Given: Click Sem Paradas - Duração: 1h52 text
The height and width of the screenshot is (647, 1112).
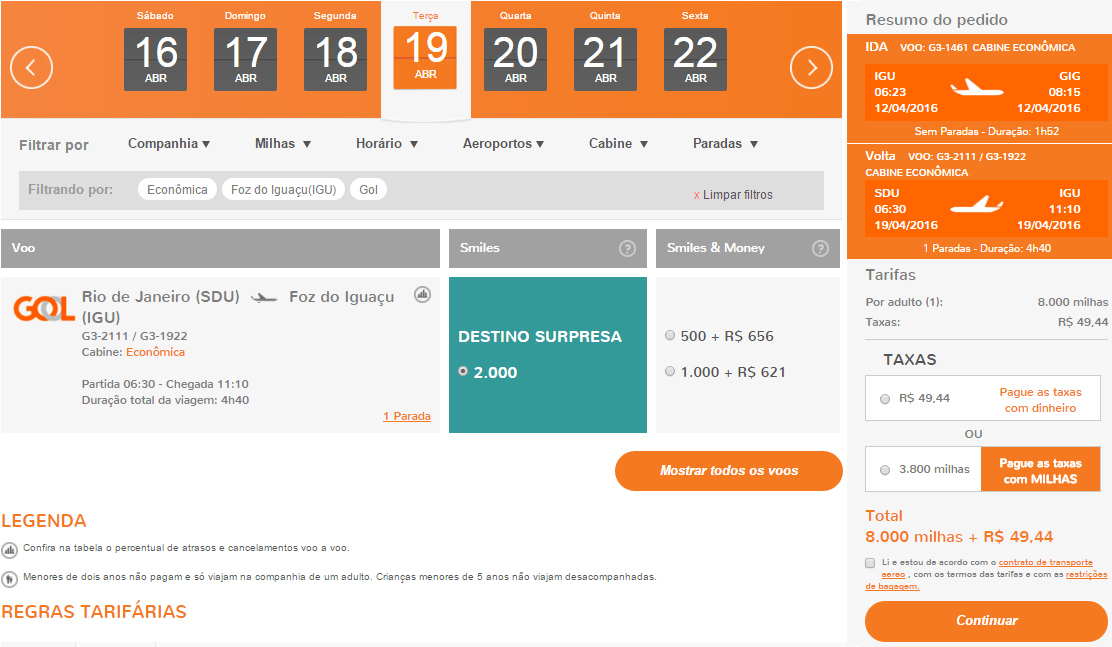Looking at the screenshot, I should tap(986, 131).
